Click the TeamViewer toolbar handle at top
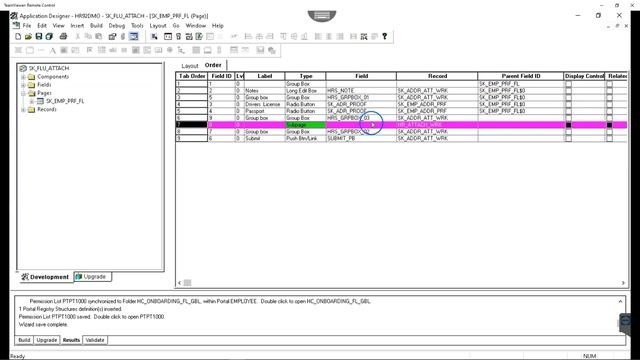Viewport: 640px width, 360px height. [322, 16]
